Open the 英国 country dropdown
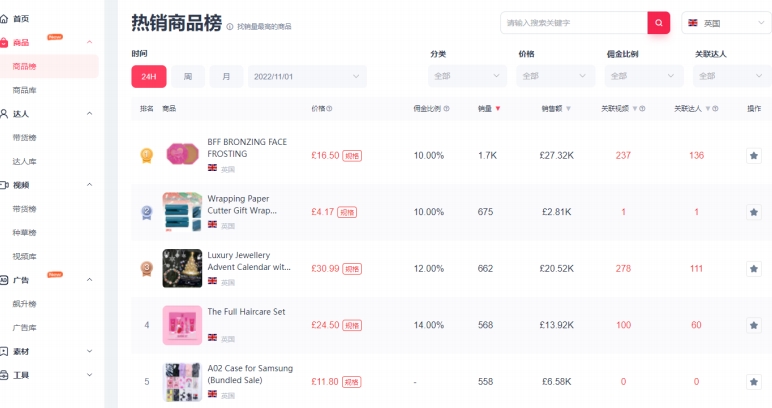 point(726,23)
